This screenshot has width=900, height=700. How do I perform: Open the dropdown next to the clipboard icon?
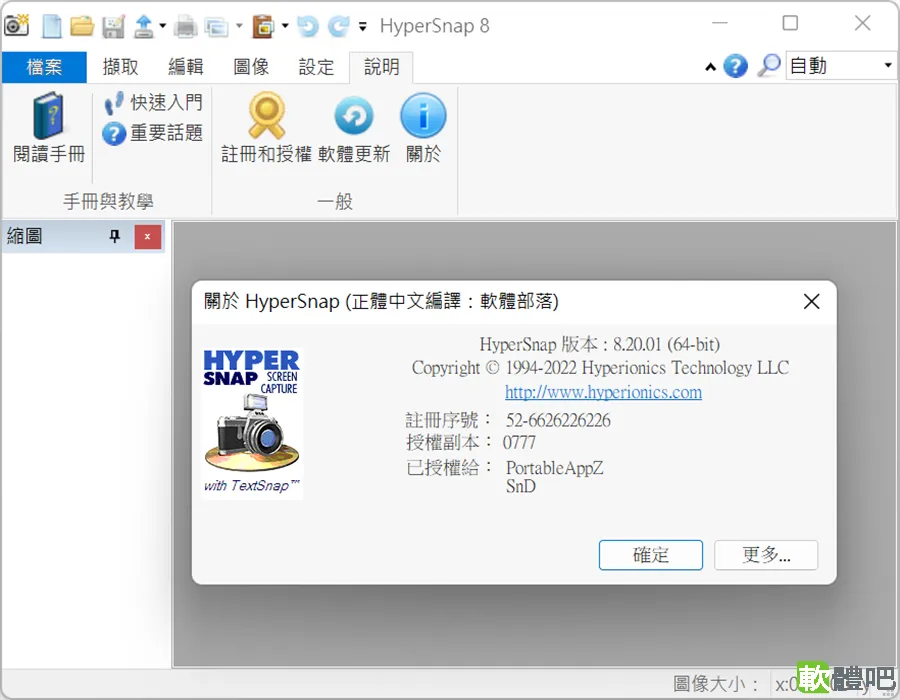tap(285, 26)
